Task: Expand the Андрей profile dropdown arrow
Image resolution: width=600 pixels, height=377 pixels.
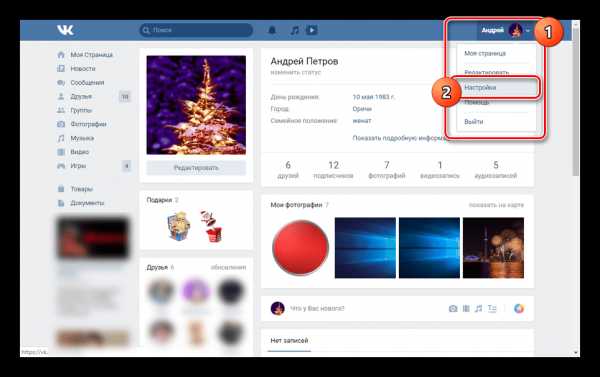Action: (x=528, y=30)
